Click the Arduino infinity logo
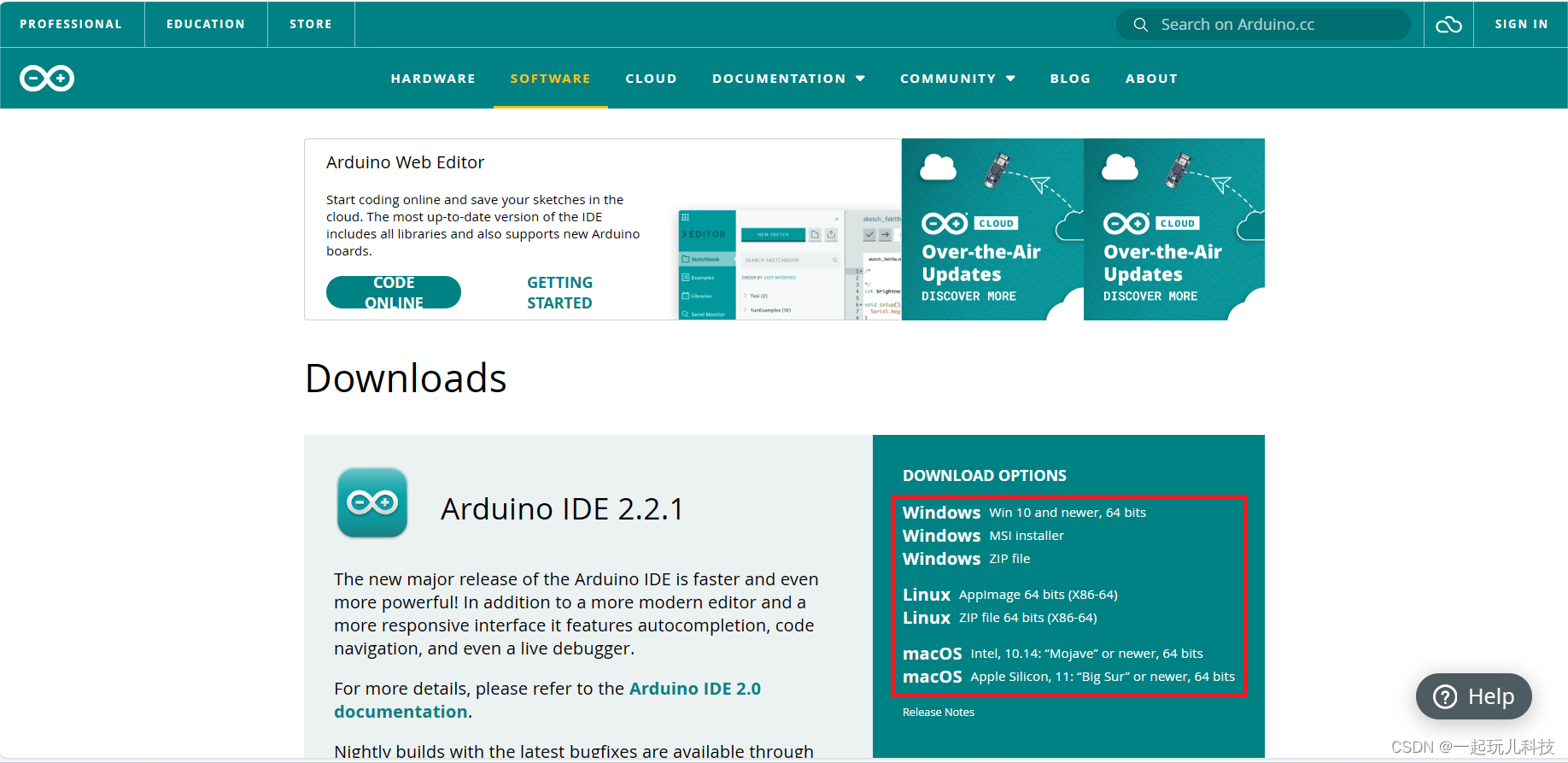 (x=47, y=79)
